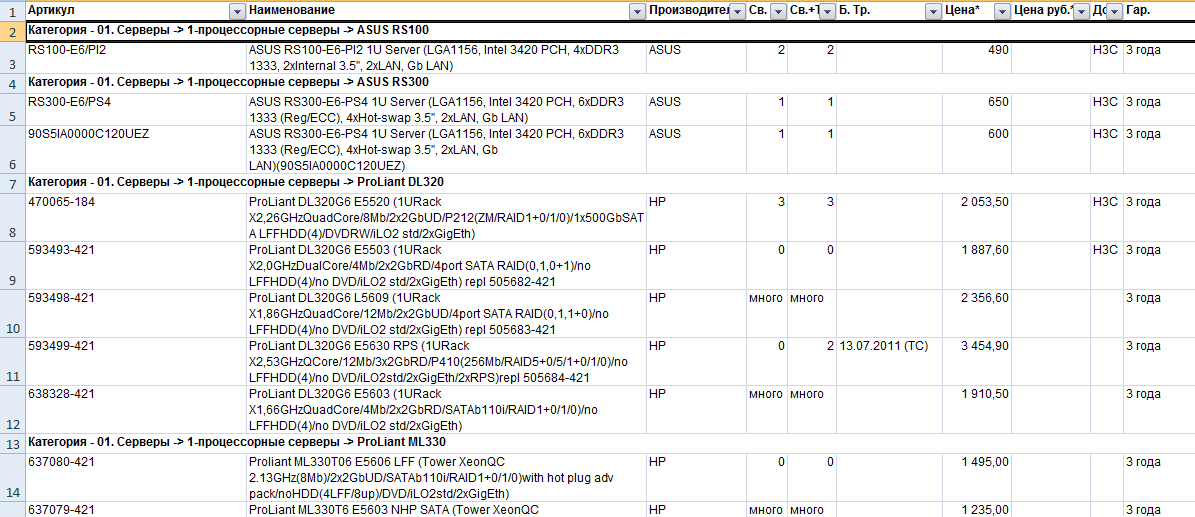Click article cell RS100-E6/PI2

click(136, 57)
